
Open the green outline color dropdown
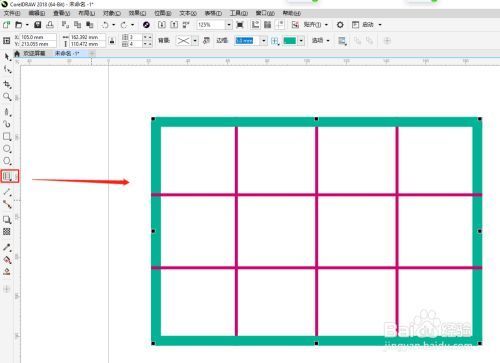click(301, 41)
